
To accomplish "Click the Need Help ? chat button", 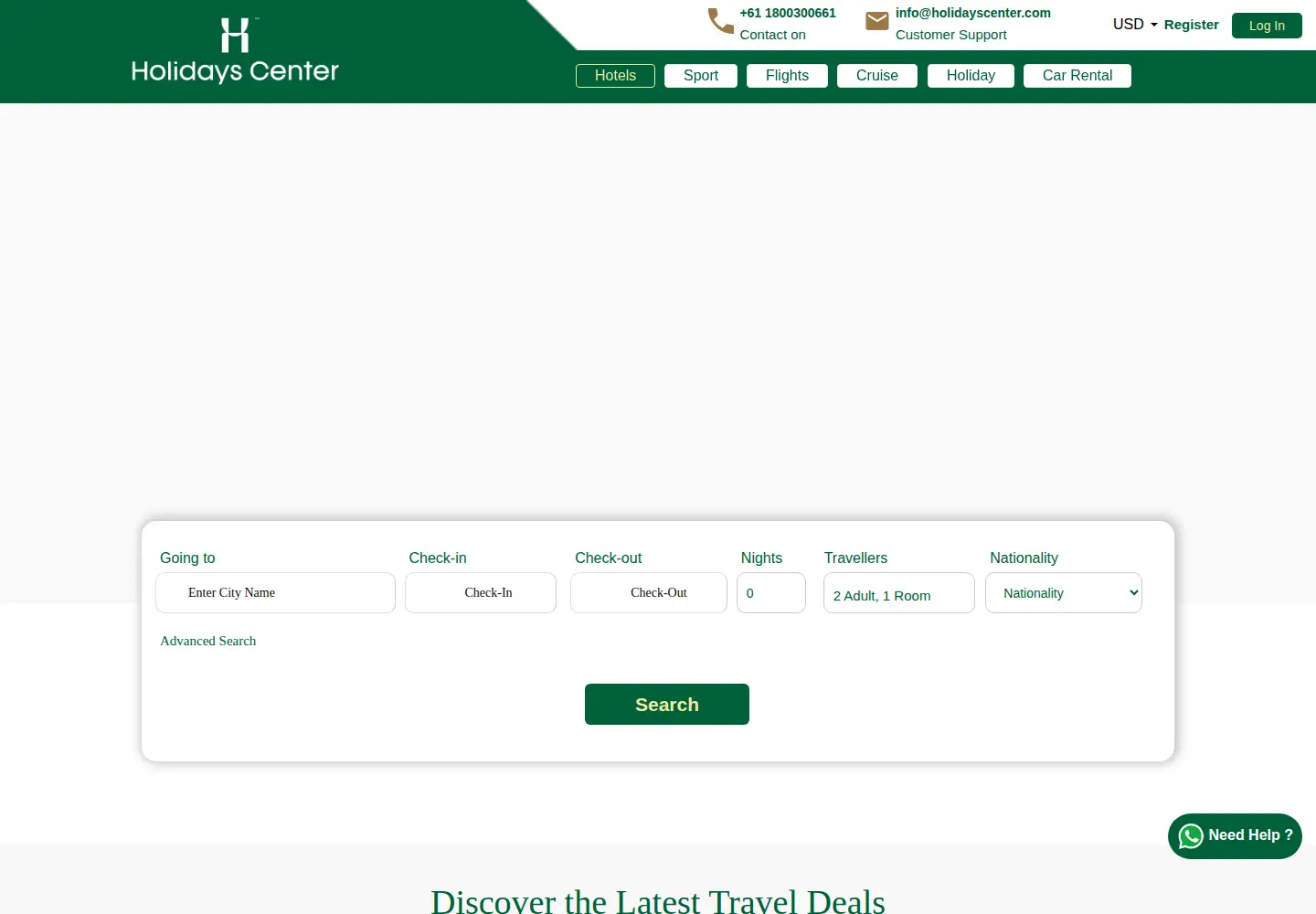I will (1235, 836).
